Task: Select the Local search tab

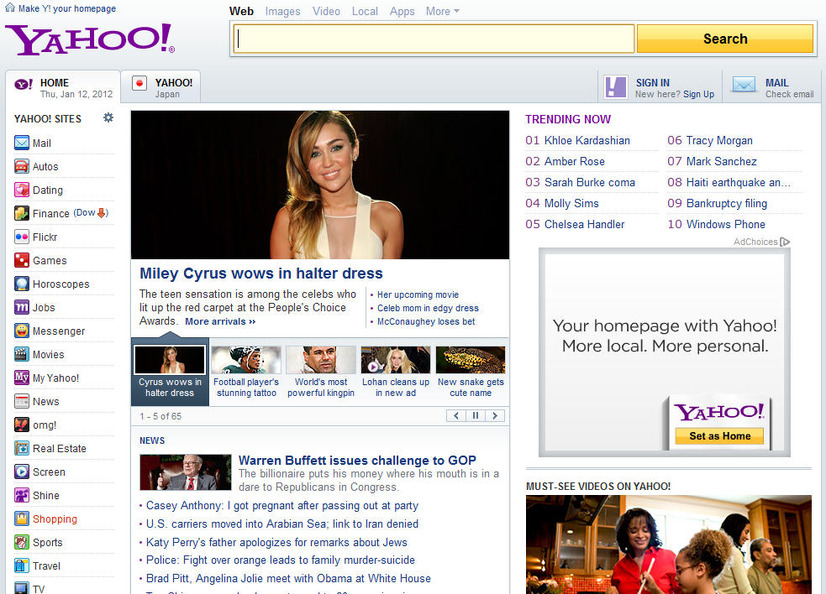Action: (365, 11)
